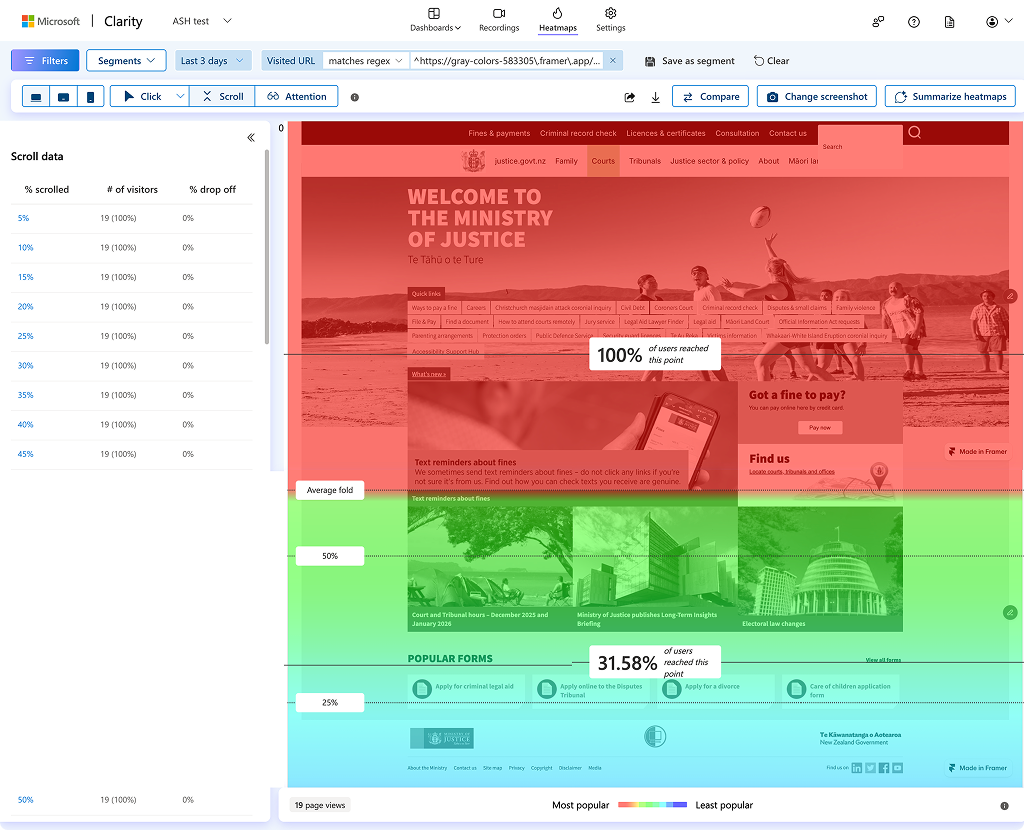Click the Scroll data panel scrollbar
This screenshot has width=1024, height=830.
(266, 246)
